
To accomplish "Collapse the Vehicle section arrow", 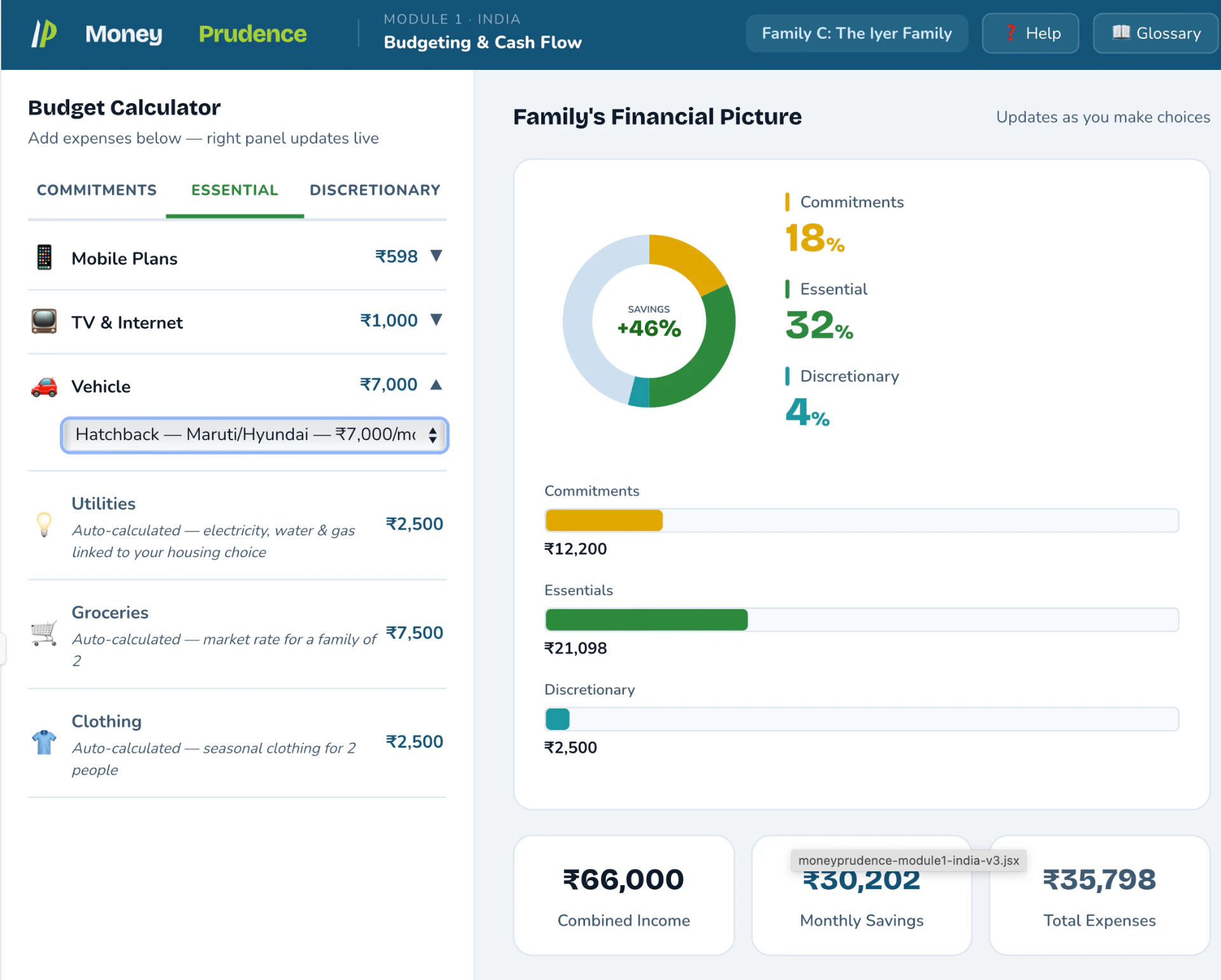I will click(436, 384).
